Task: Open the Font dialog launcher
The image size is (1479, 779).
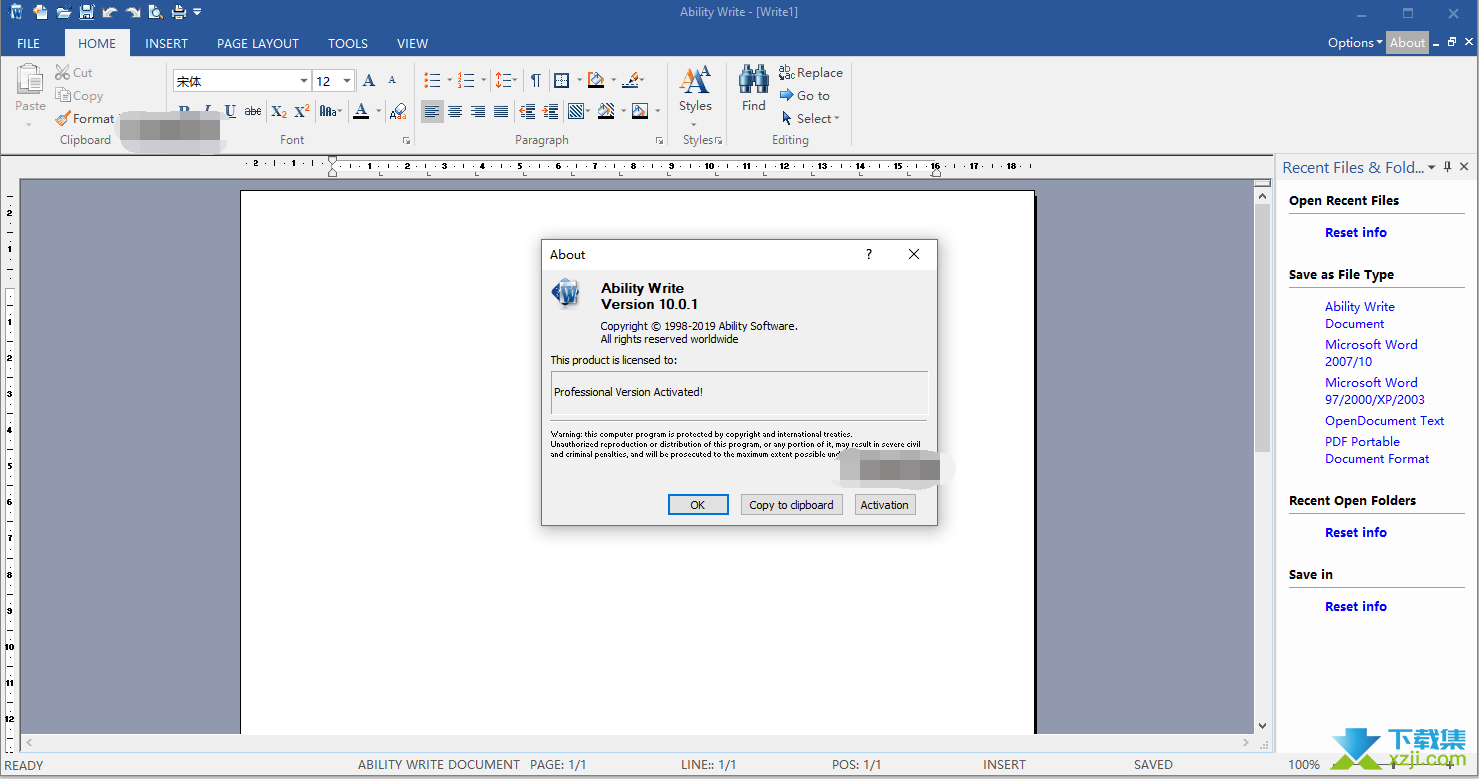Action: [x=406, y=141]
